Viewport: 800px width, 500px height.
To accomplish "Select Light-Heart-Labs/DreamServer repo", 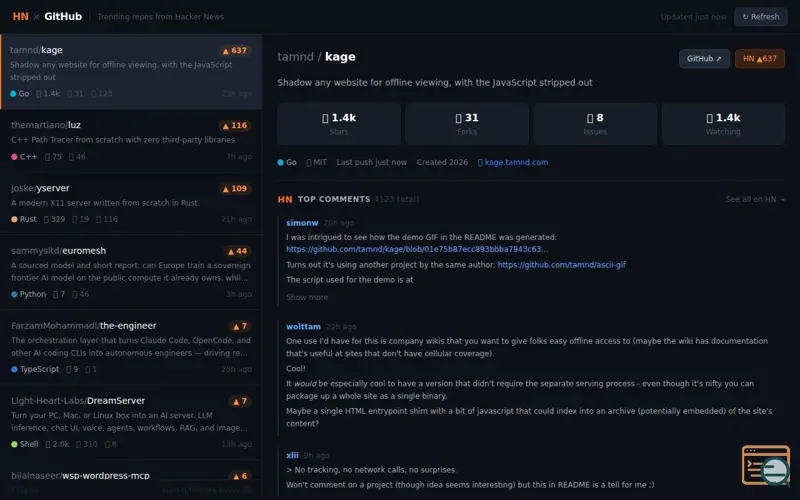I will point(131,422).
